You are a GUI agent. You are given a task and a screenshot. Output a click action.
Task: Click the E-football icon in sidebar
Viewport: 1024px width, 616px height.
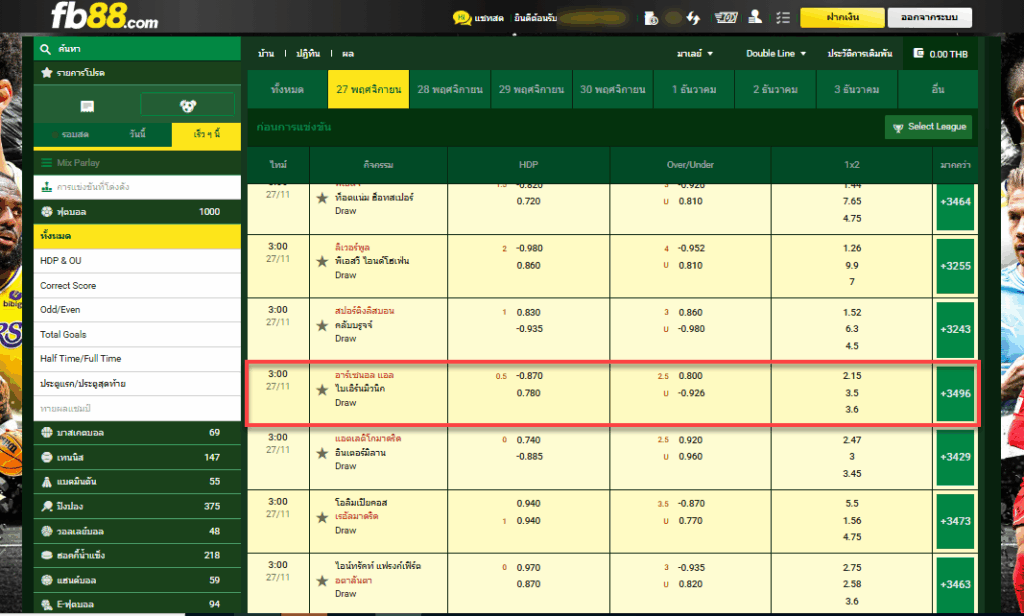pyautogui.click(x=46, y=604)
